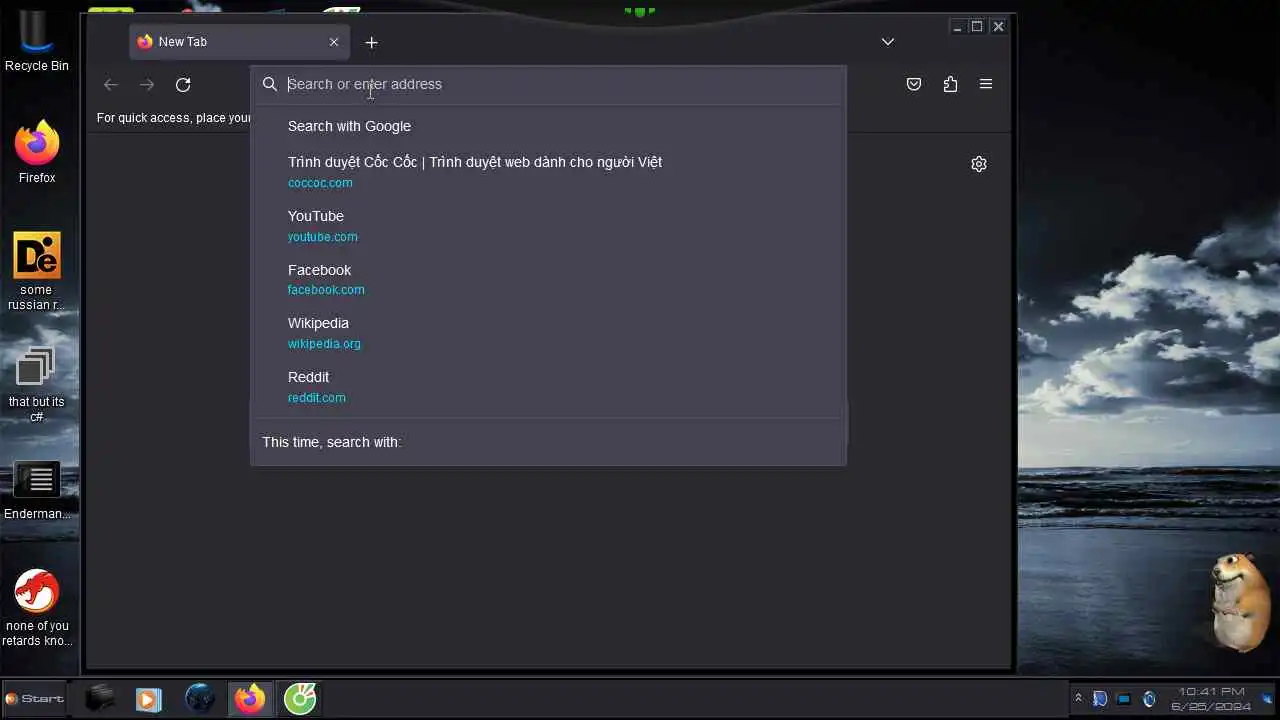Click the wikipedia.org URL text

pos(324,344)
